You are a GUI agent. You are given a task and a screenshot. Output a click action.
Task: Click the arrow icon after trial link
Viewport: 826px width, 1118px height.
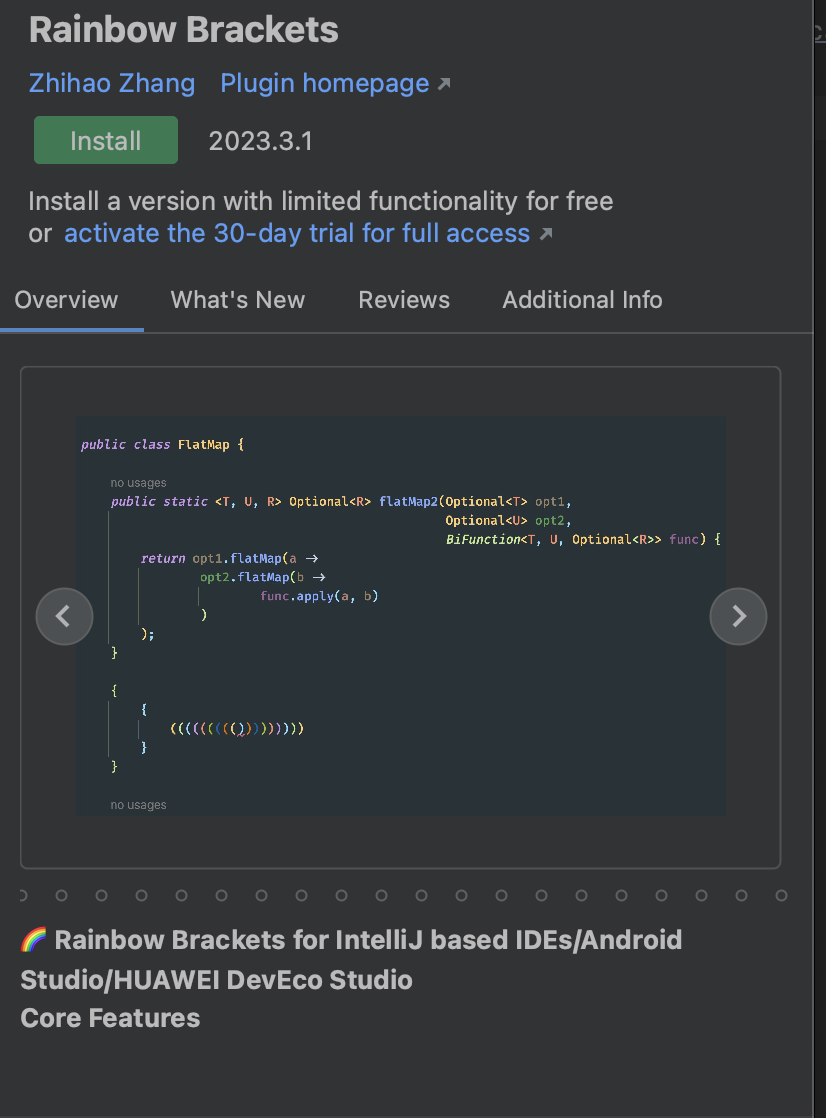coord(546,234)
